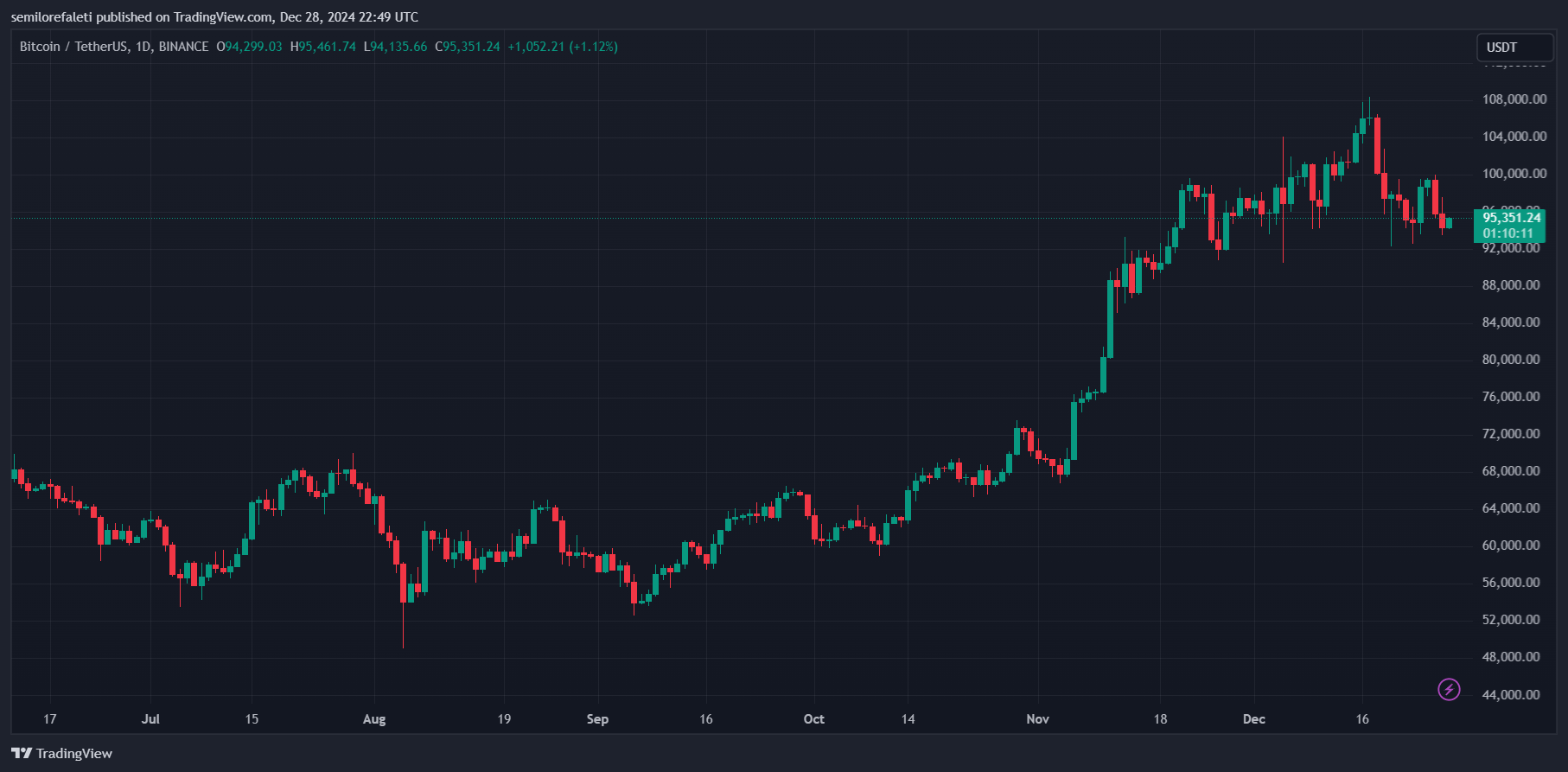Click the Bitcoin / TetherUS symbol title
1568x772 pixels.
(114, 47)
